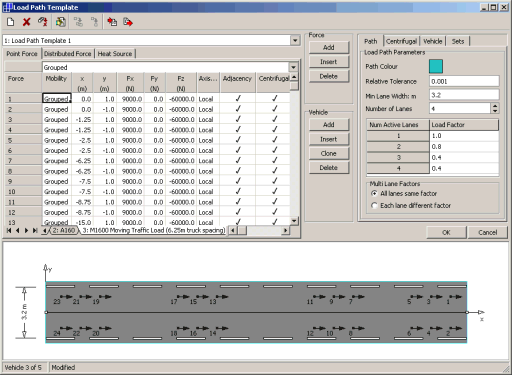Click Insert in the Force group
This screenshot has height=375, width=512.
(329, 62)
